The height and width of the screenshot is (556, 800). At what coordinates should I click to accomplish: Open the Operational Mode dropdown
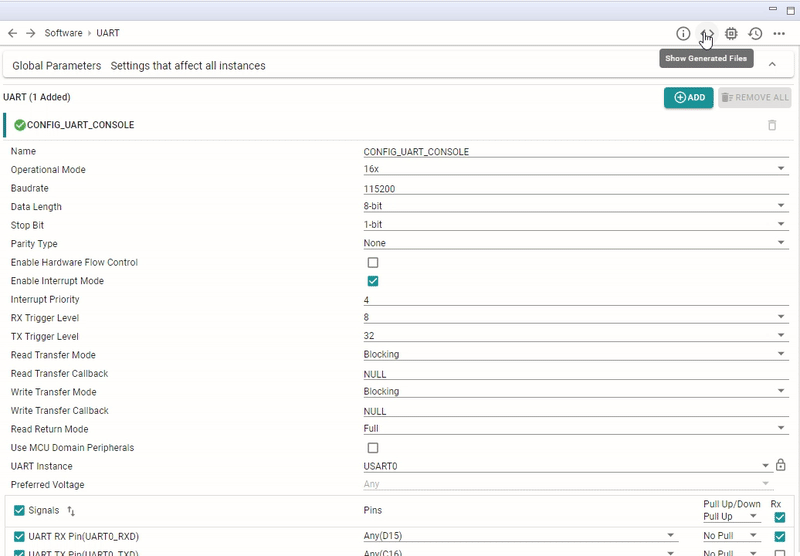point(575,170)
